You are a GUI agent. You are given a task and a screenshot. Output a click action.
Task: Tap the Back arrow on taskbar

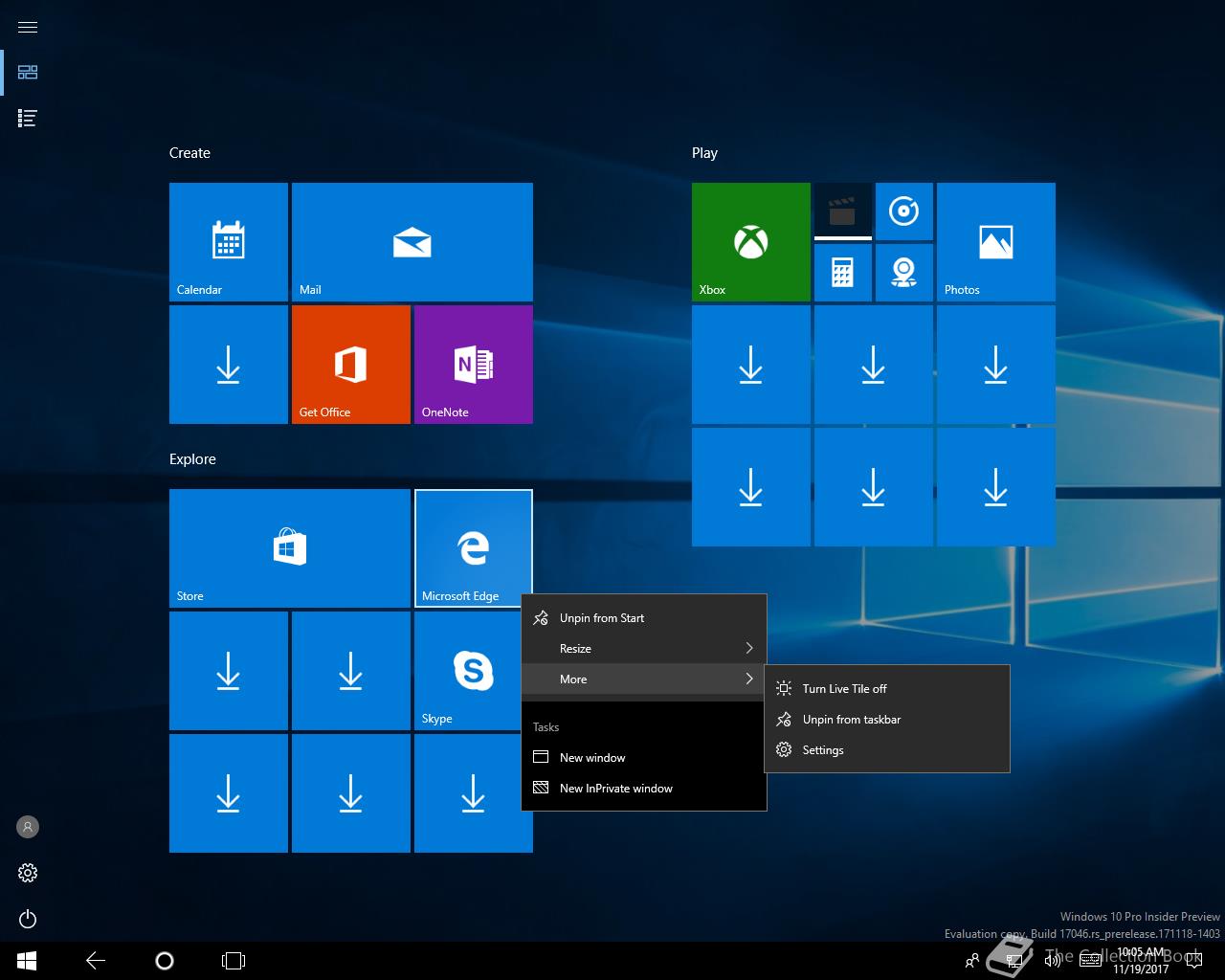96,961
